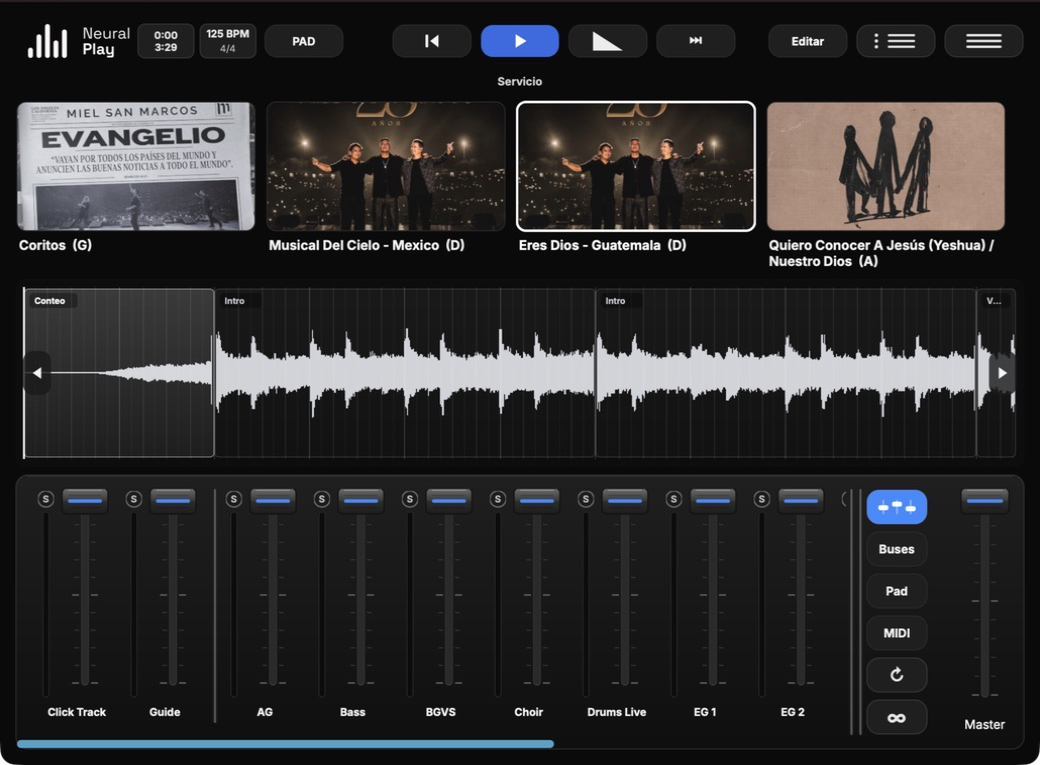Click the AG fader handle

pos(273,501)
